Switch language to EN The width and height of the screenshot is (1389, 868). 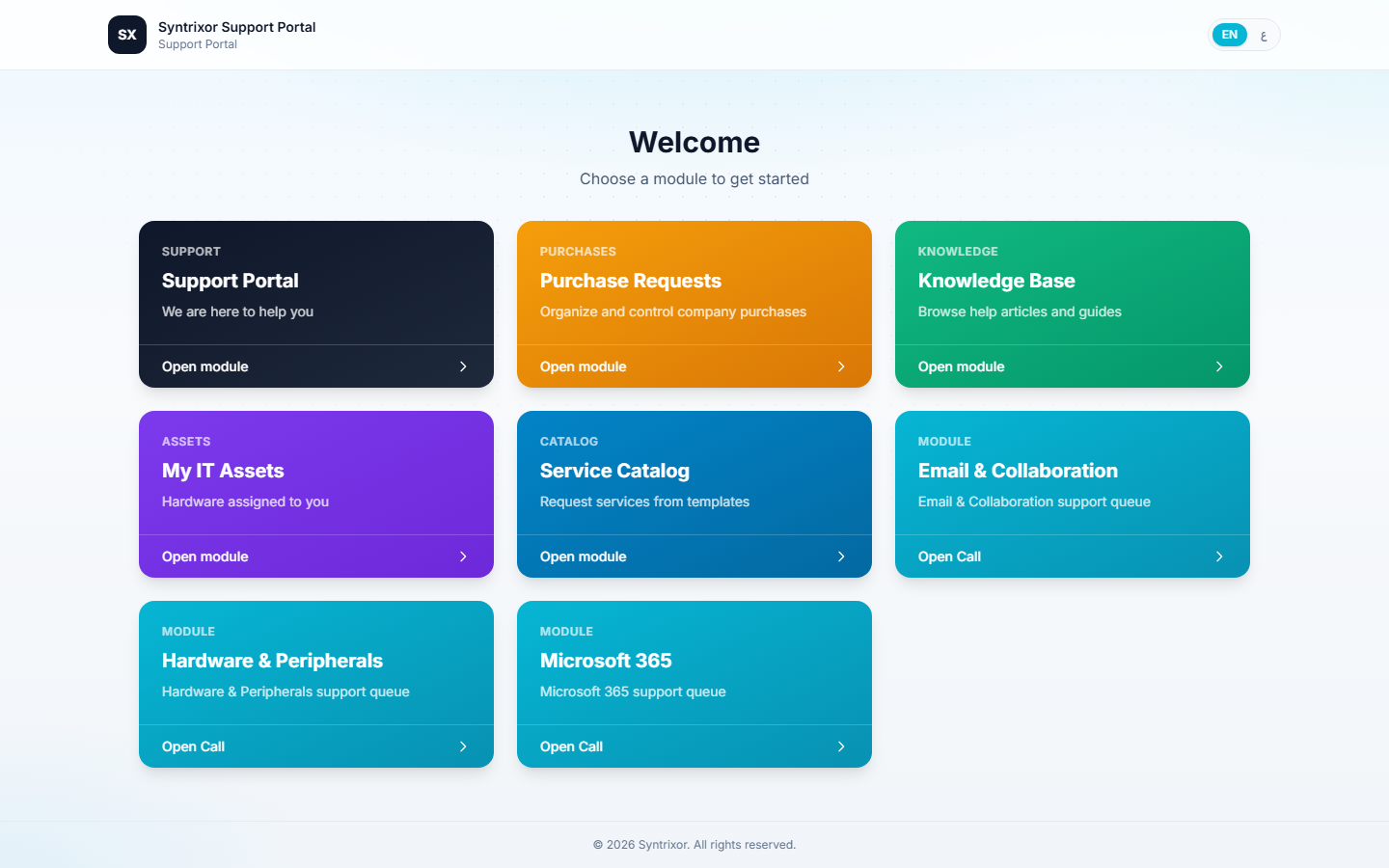pyautogui.click(x=1230, y=35)
